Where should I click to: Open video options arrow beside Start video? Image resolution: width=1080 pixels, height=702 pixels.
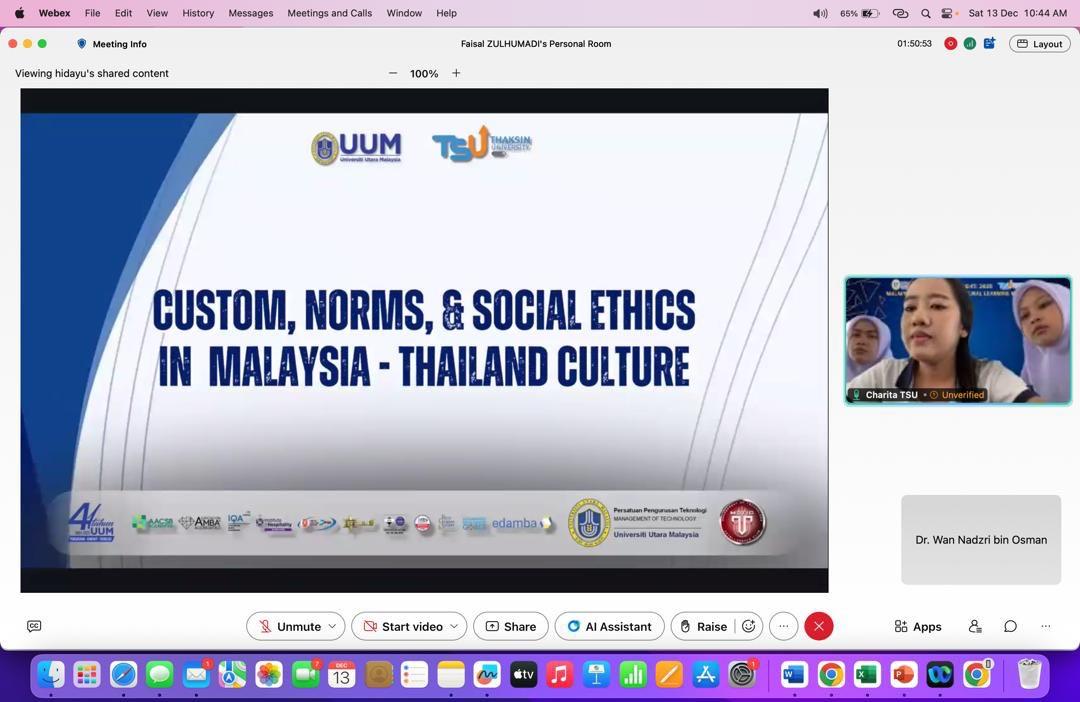(x=454, y=626)
